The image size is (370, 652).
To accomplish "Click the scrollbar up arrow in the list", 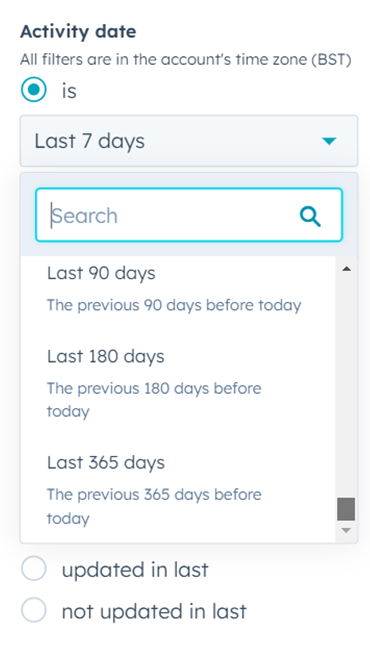I will (346, 269).
